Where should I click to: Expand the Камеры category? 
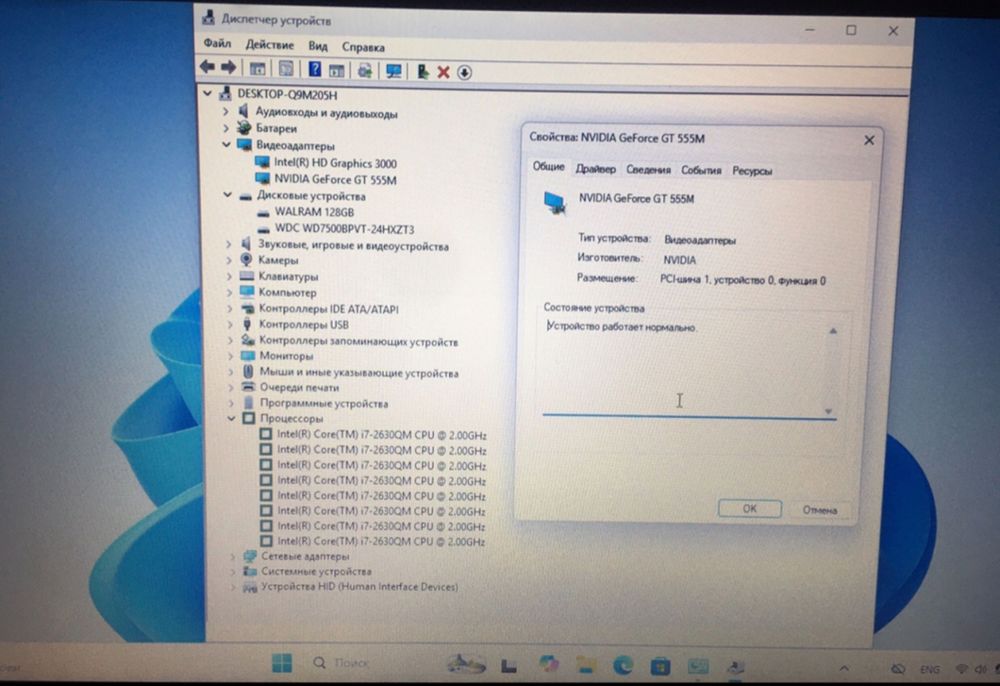point(228,260)
